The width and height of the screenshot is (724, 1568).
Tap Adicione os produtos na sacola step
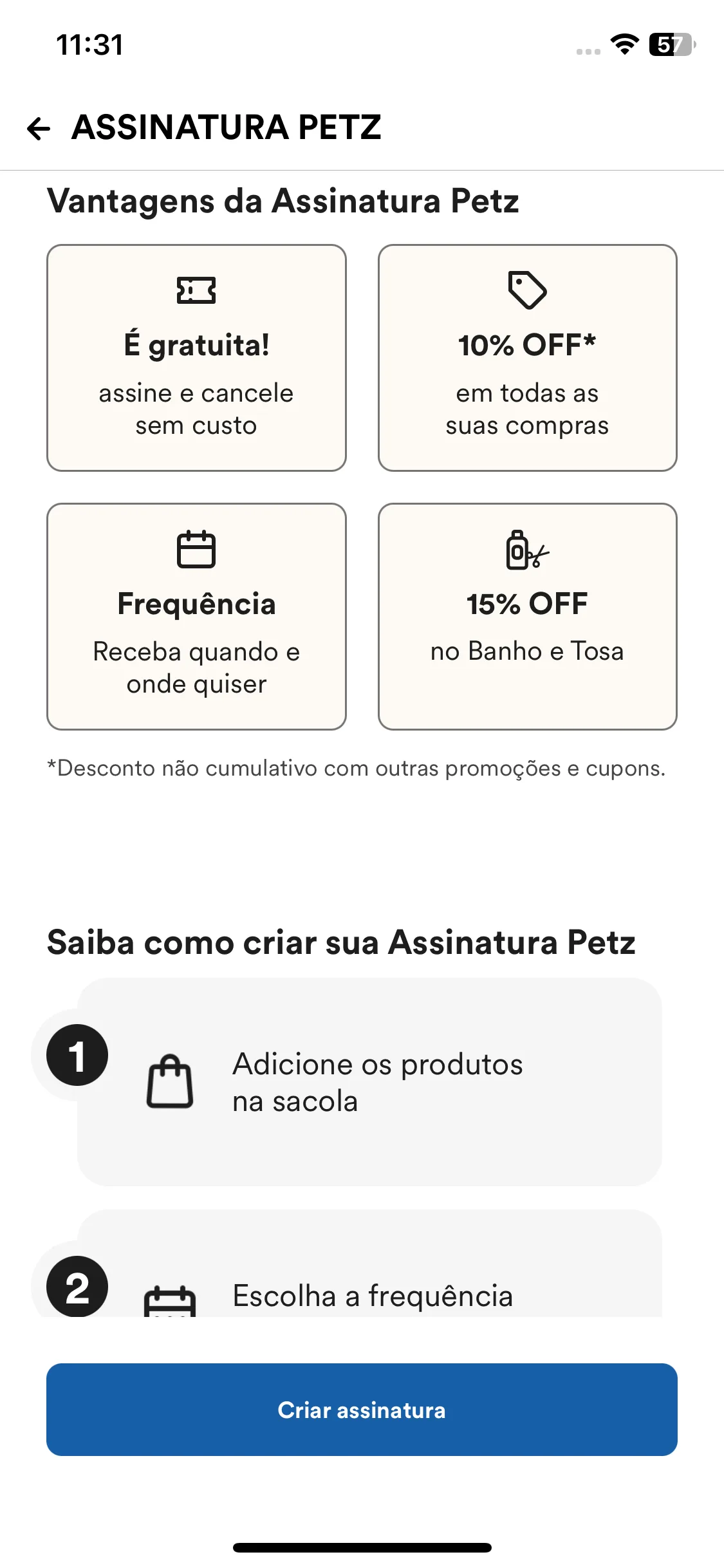coord(369,1082)
